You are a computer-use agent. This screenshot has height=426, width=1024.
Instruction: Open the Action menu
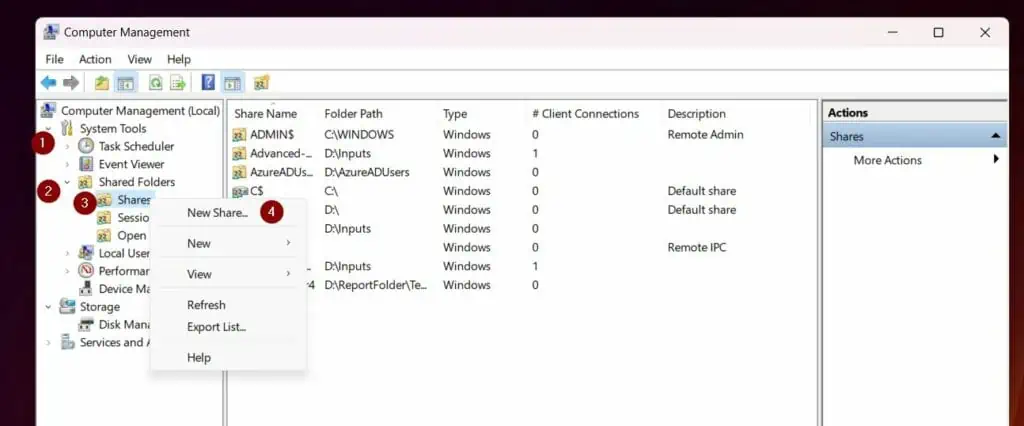(x=95, y=59)
